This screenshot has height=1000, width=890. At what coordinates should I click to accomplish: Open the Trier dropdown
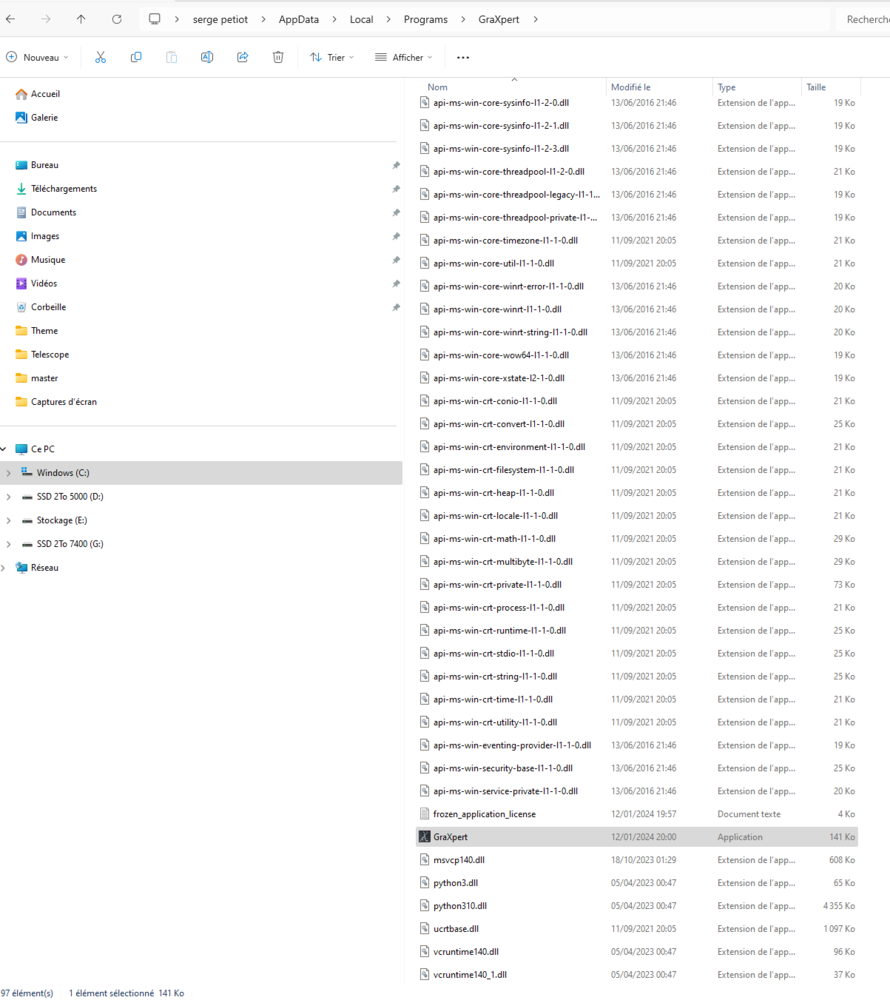click(334, 57)
